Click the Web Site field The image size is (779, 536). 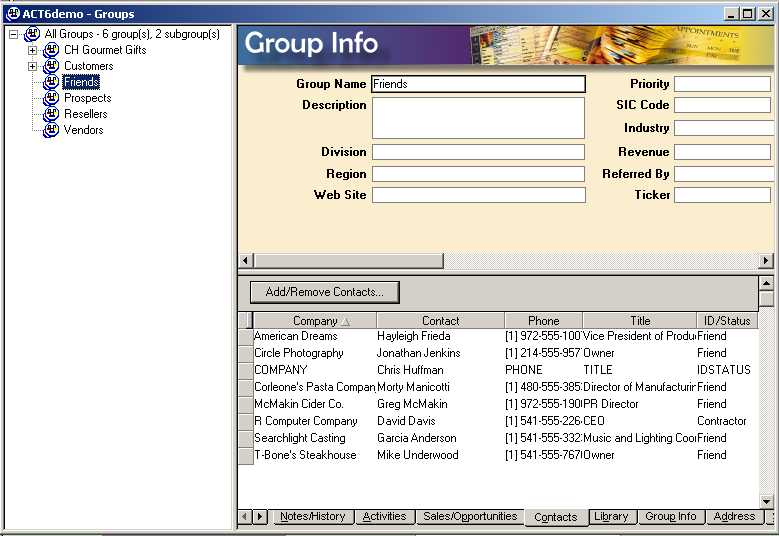click(x=478, y=195)
